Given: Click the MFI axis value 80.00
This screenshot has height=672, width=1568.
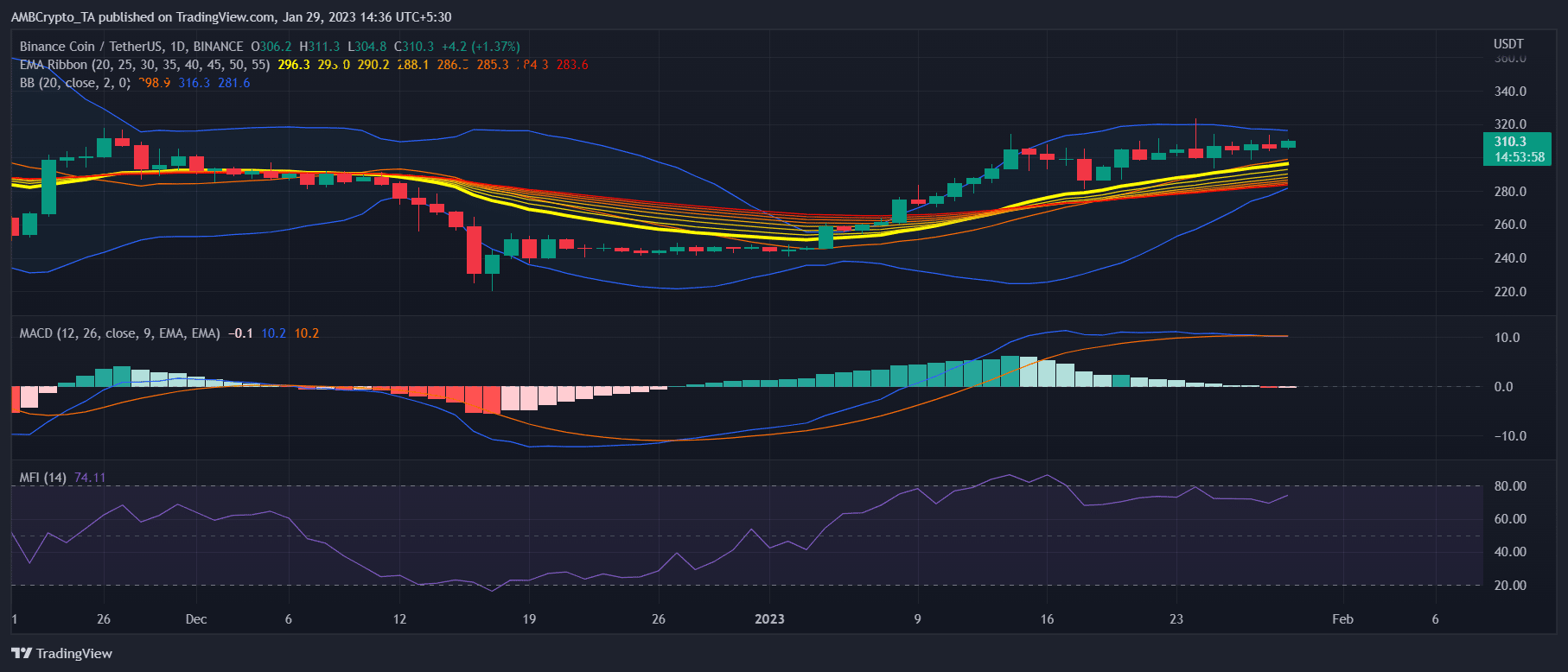Looking at the screenshot, I should [1510, 486].
